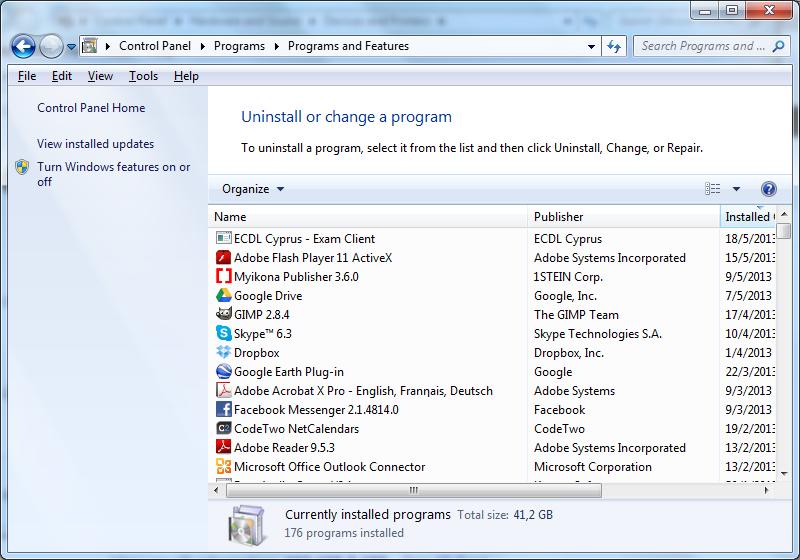Click the Adobe Acrobat X Pro icon

(x=223, y=390)
